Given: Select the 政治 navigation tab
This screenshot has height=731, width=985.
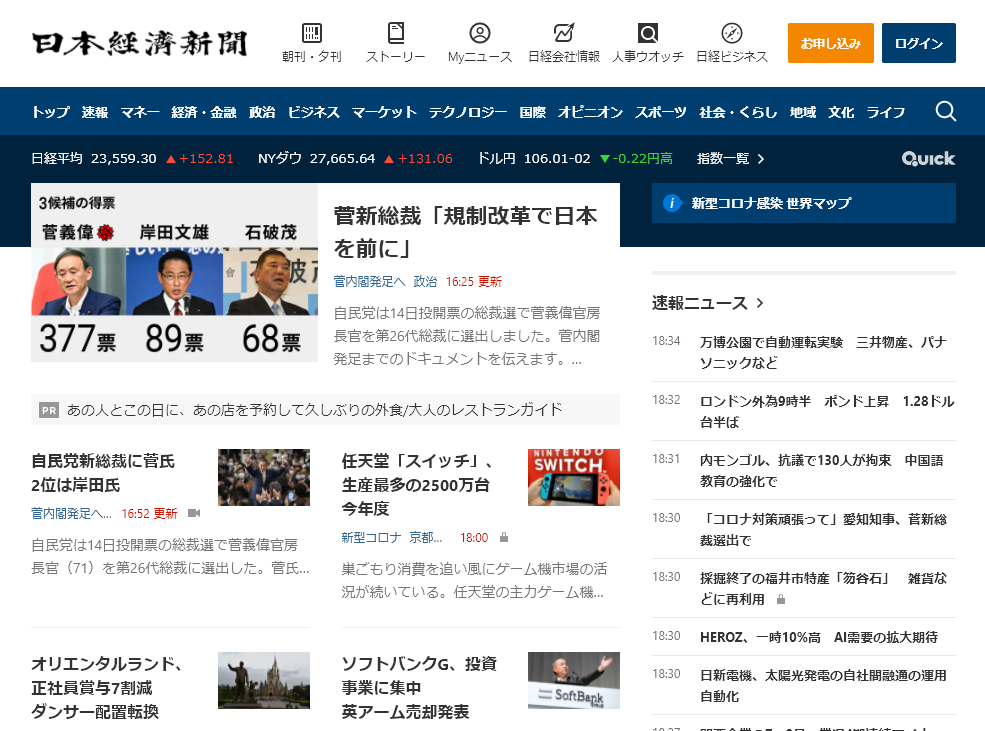Looking at the screenshot, I should (262, 112).
